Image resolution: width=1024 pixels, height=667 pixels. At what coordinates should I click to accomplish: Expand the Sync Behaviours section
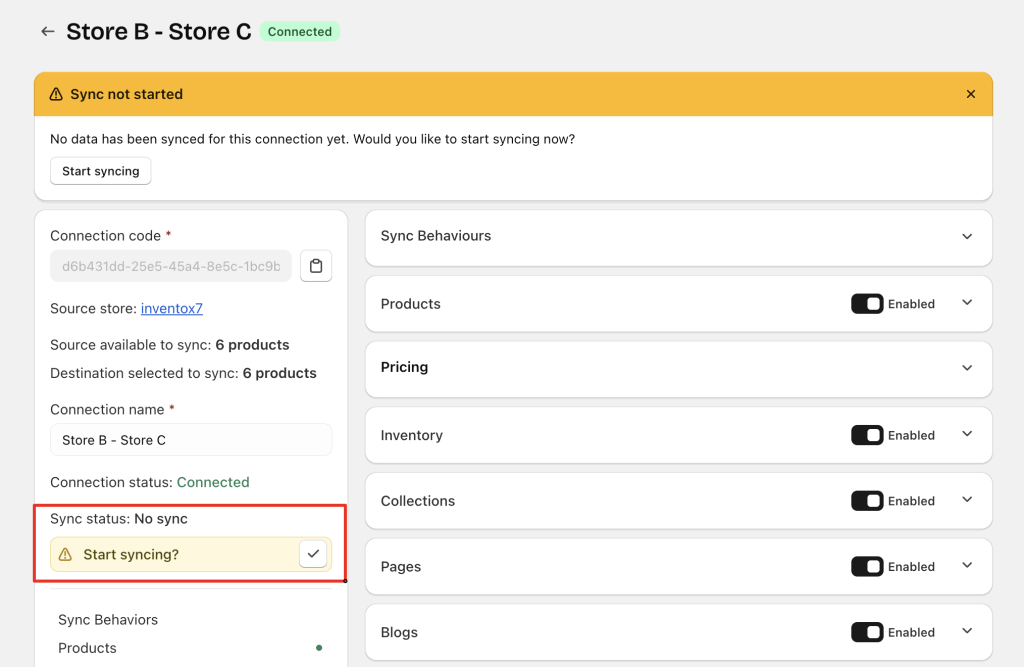tap(966, 237)
